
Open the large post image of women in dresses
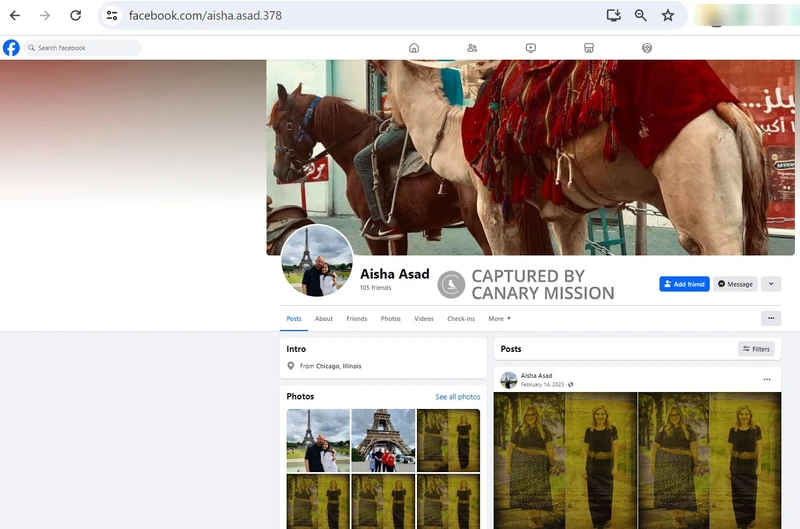click(637, 460)
